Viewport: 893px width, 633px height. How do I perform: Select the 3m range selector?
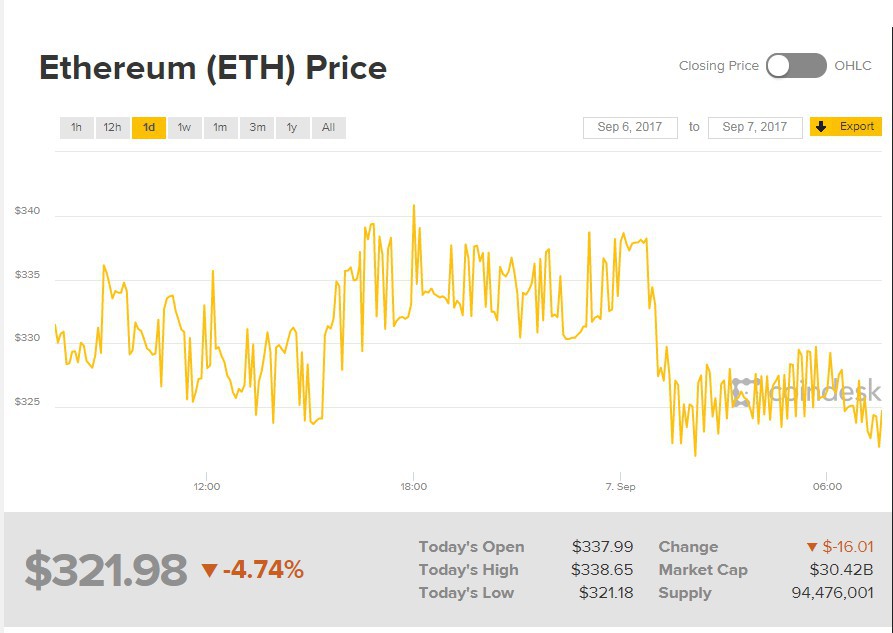coord(256,128)
